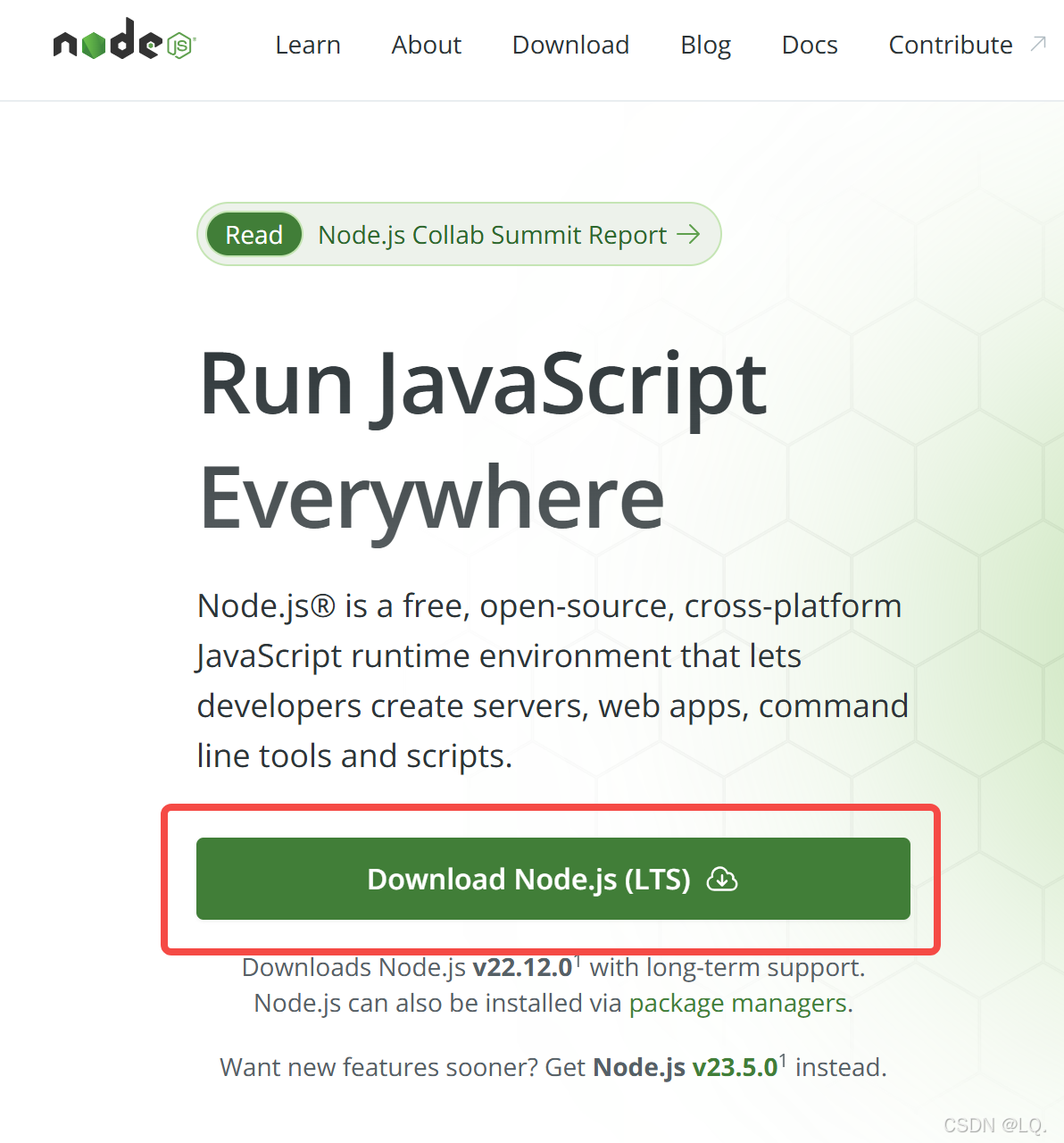Open the Contribute nav link
This screenshot has height=1143, width=1064.
tap(951, 45)
